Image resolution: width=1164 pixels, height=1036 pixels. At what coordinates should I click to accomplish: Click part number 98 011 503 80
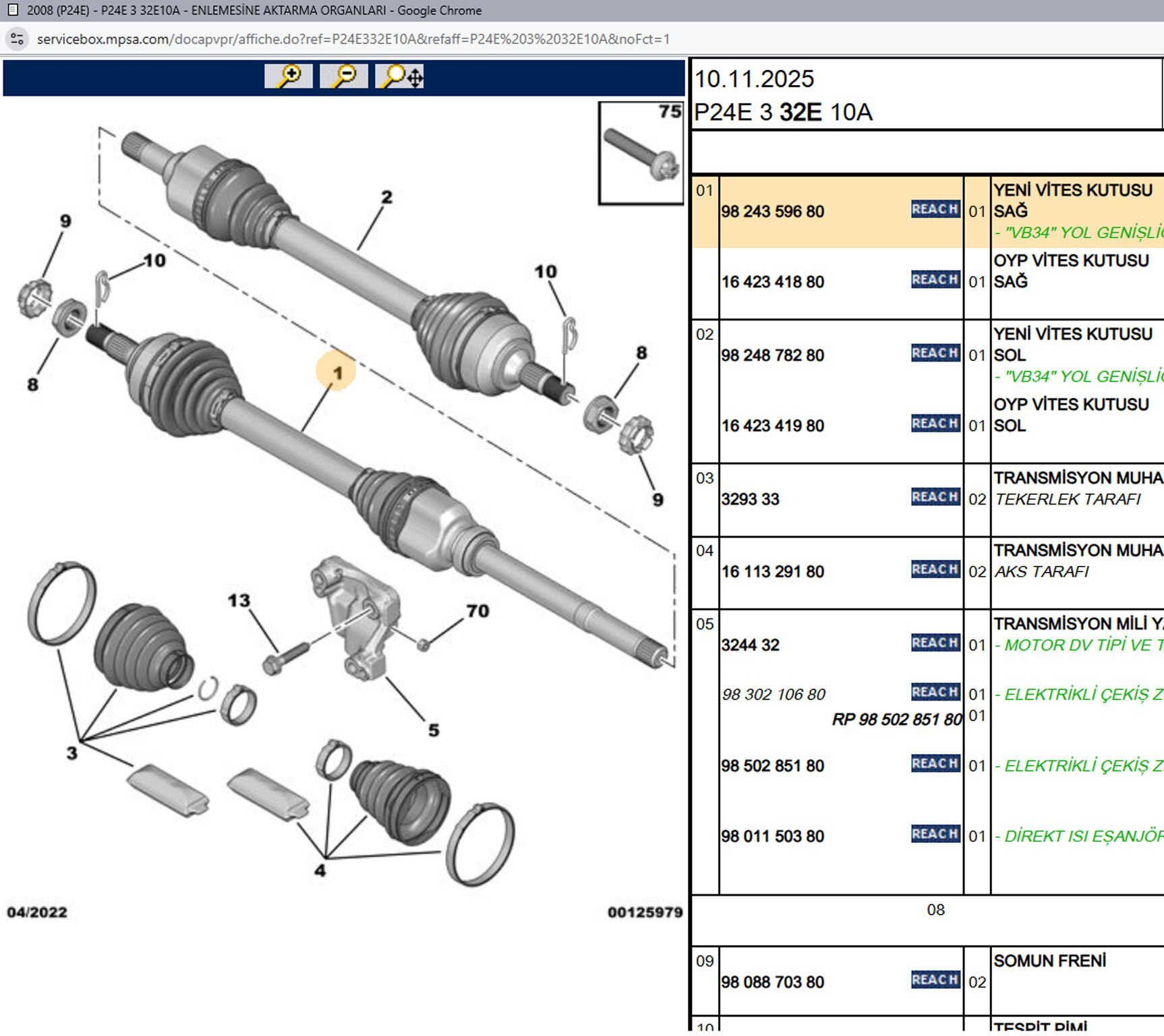(x=772, y=836)
